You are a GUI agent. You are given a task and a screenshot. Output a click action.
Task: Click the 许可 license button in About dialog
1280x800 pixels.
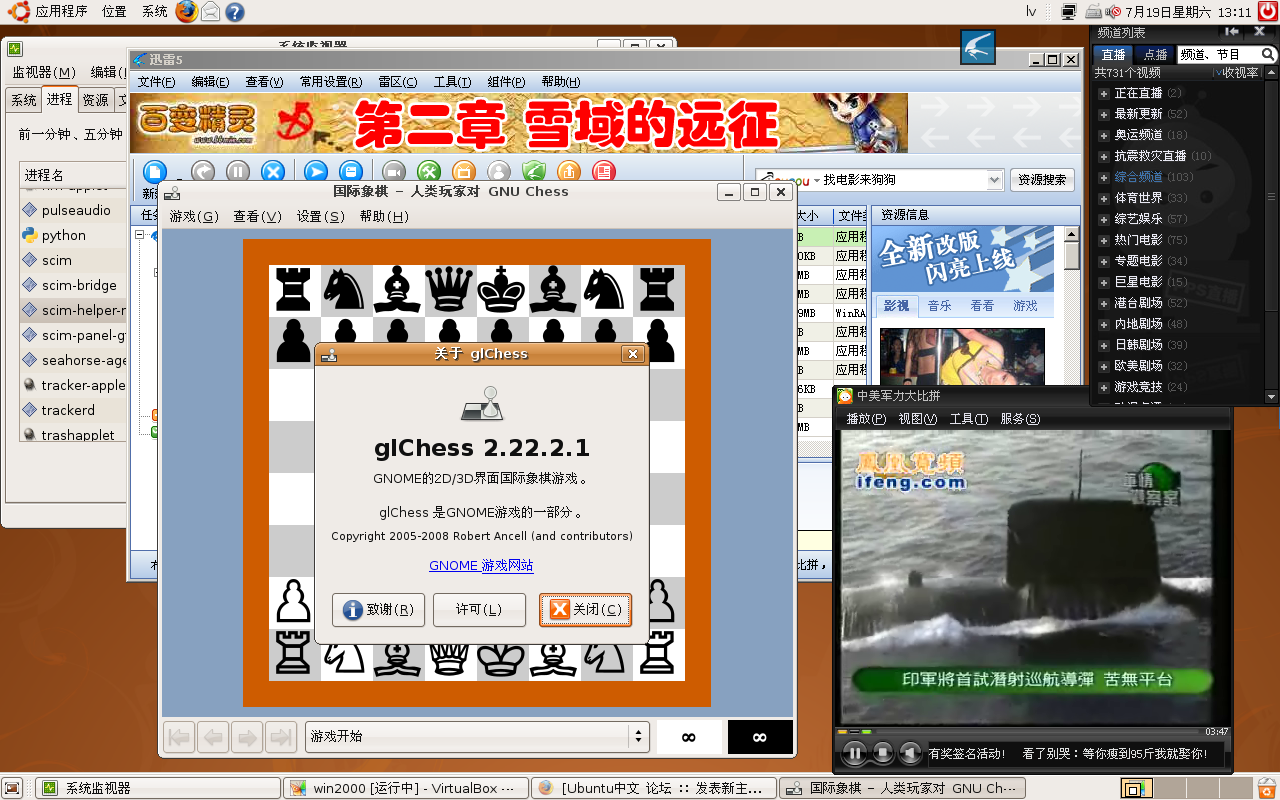479,610
